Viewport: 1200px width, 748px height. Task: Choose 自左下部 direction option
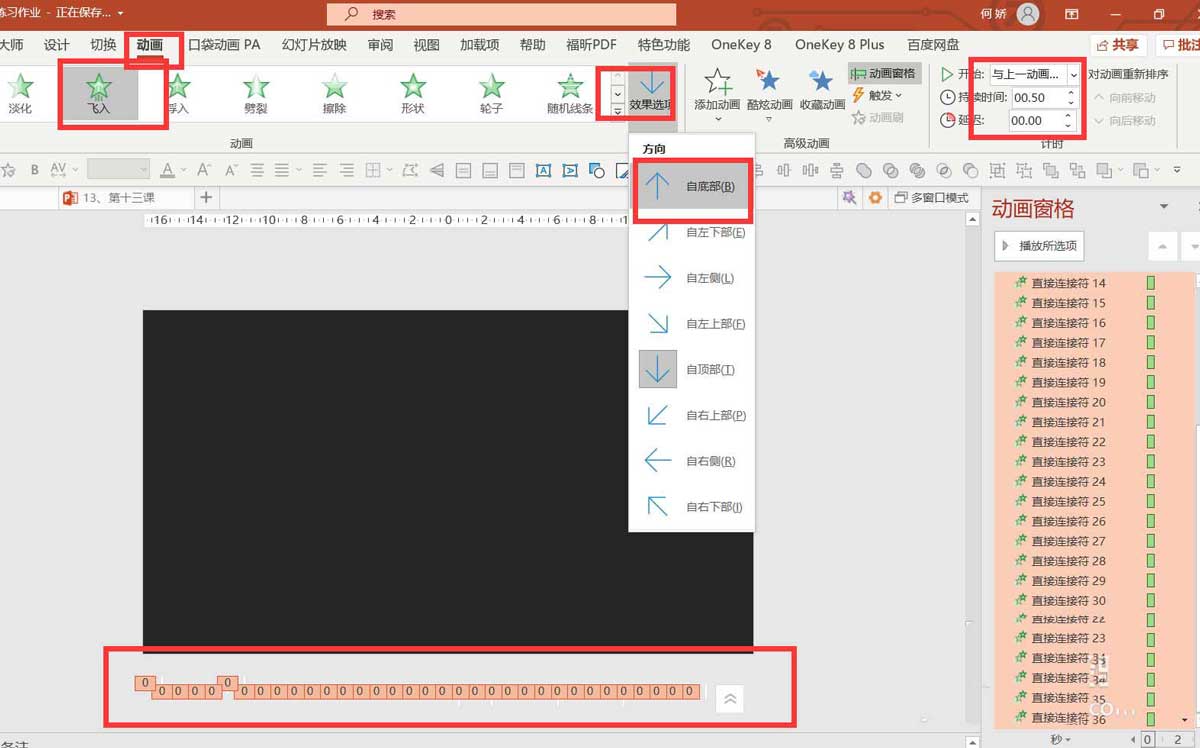click(692, 232)
